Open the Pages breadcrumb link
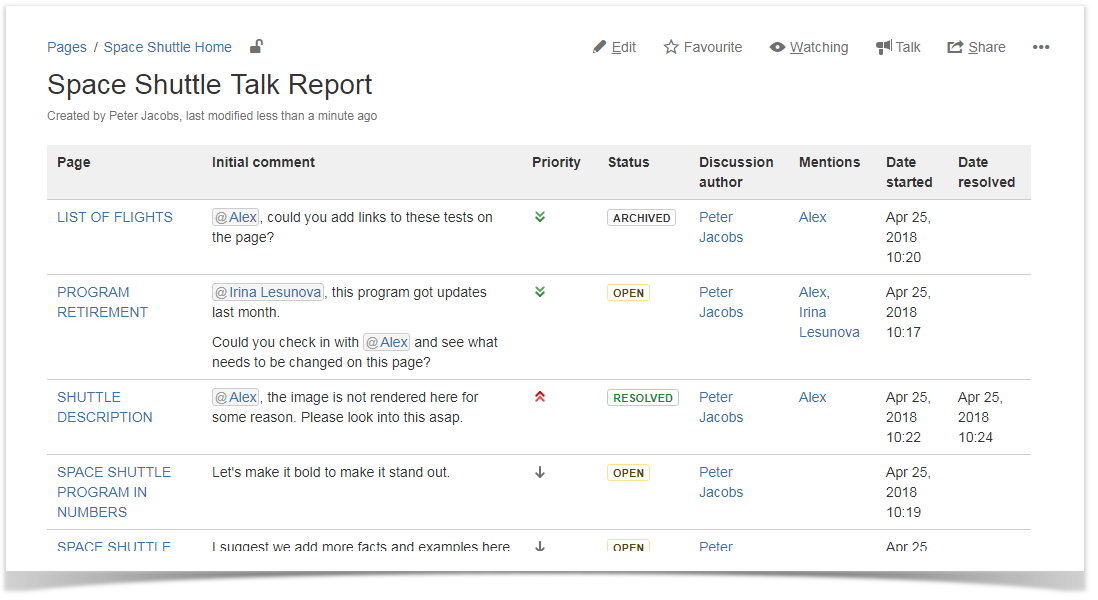 click(67, 47)
